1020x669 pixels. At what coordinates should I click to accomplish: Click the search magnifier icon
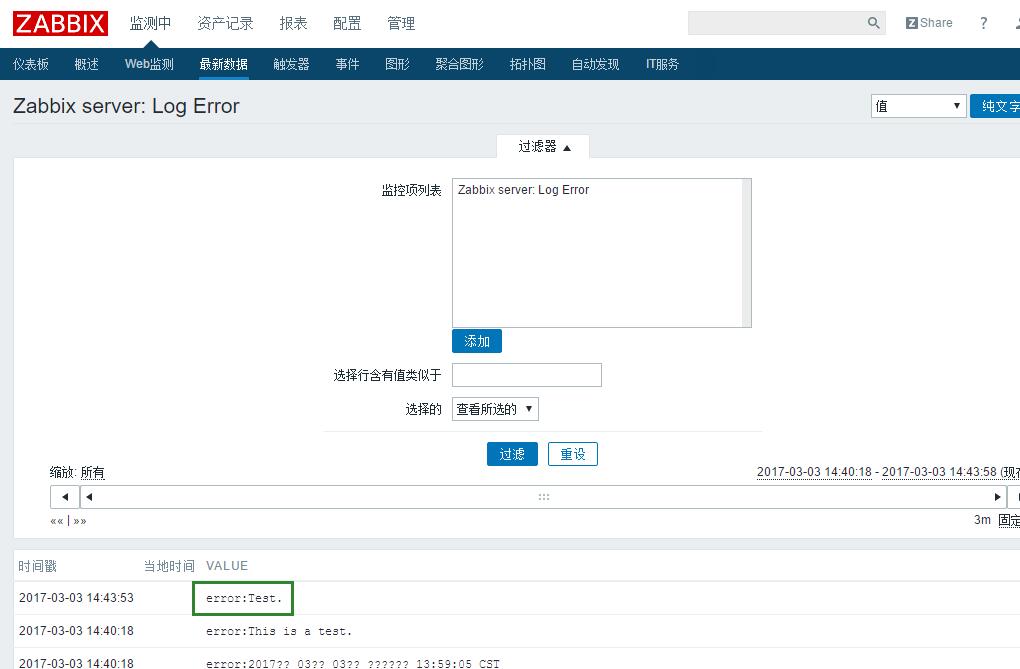pos(873,23)
